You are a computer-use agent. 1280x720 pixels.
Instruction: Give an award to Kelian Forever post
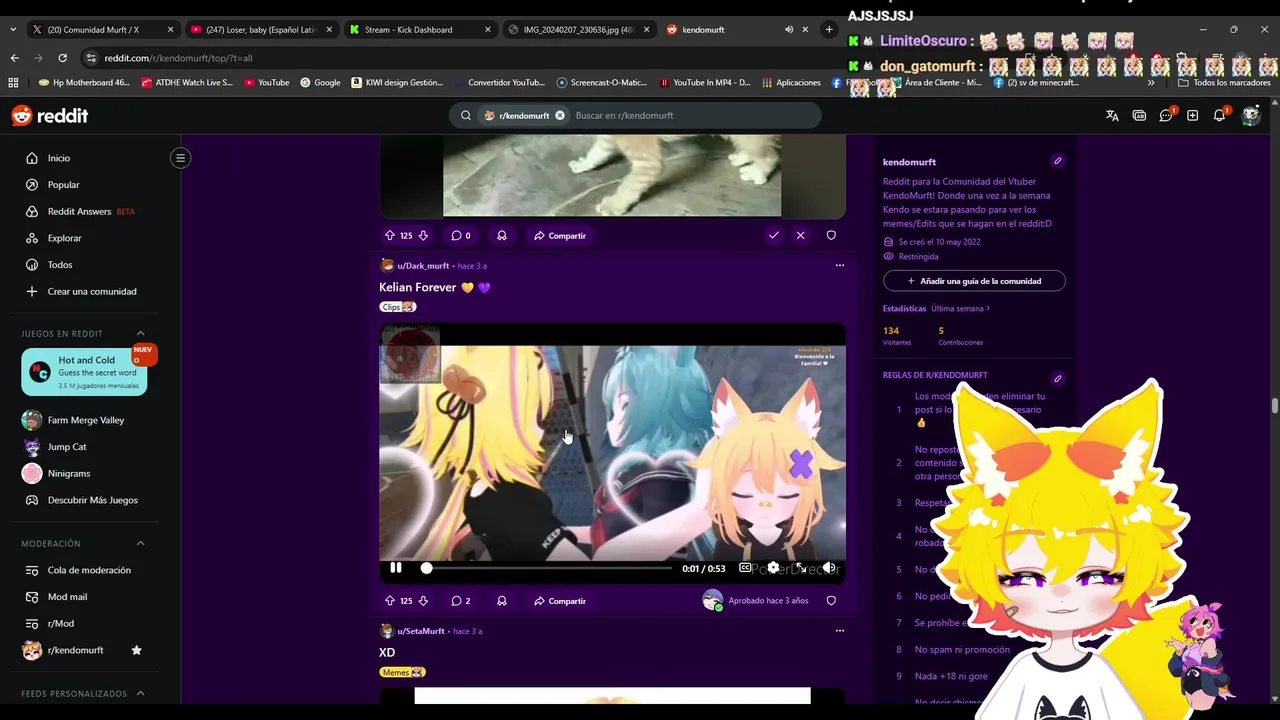pos(502,601)
